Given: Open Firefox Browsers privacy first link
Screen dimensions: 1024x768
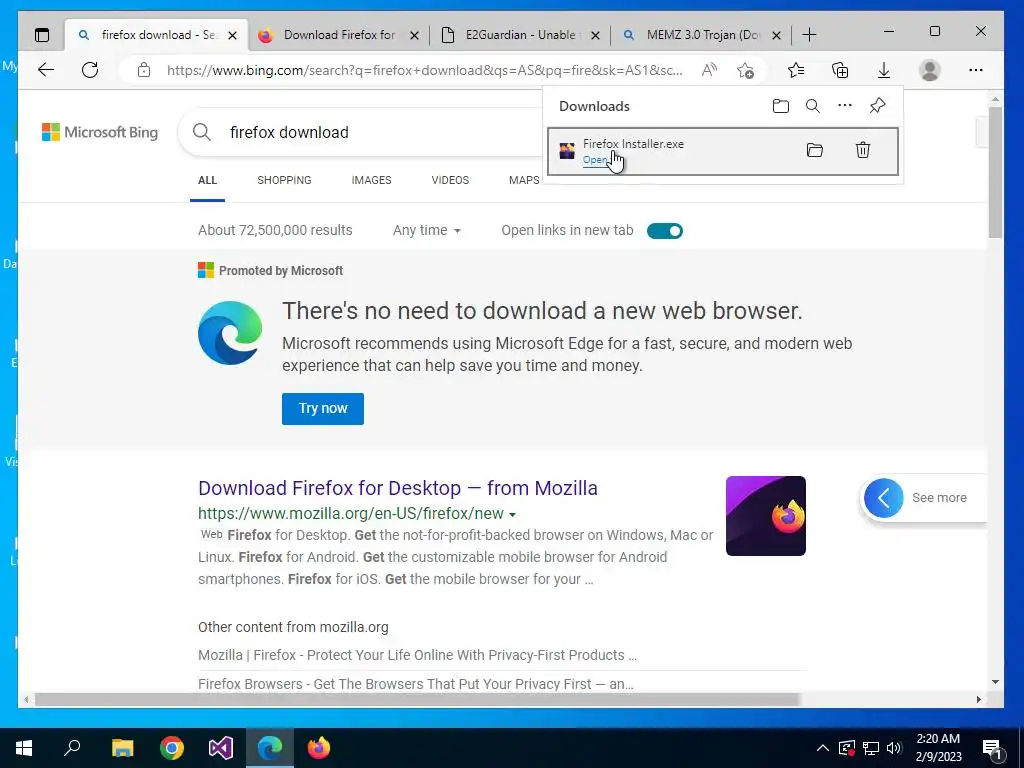Looking at the screenshot, I should pyautogui.click(x=415, y=684).
